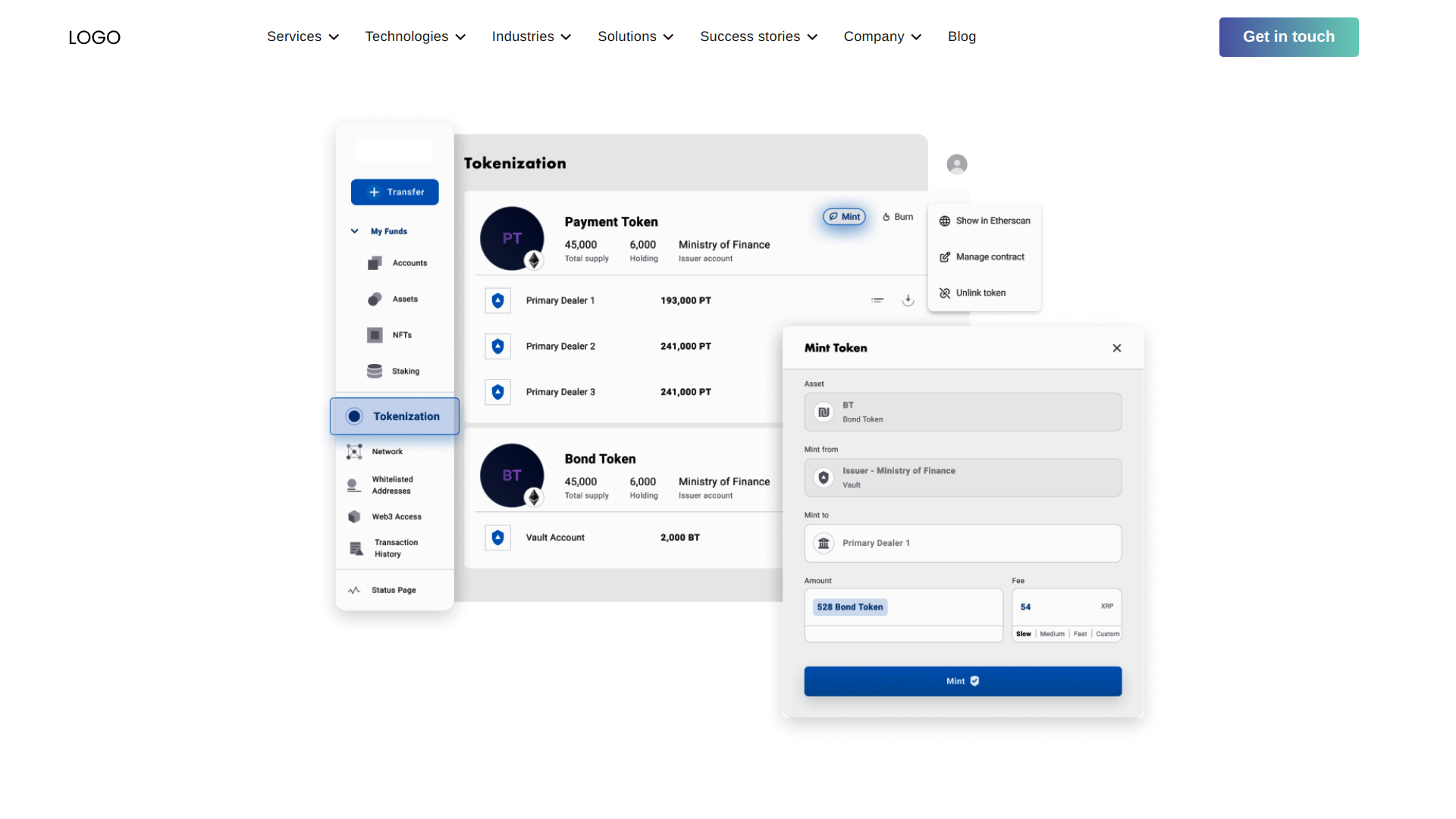Image resolution: width=1456 pixels, height=819 pixels.
Task: Select the Medium fee option
Action: [1052, 634]
